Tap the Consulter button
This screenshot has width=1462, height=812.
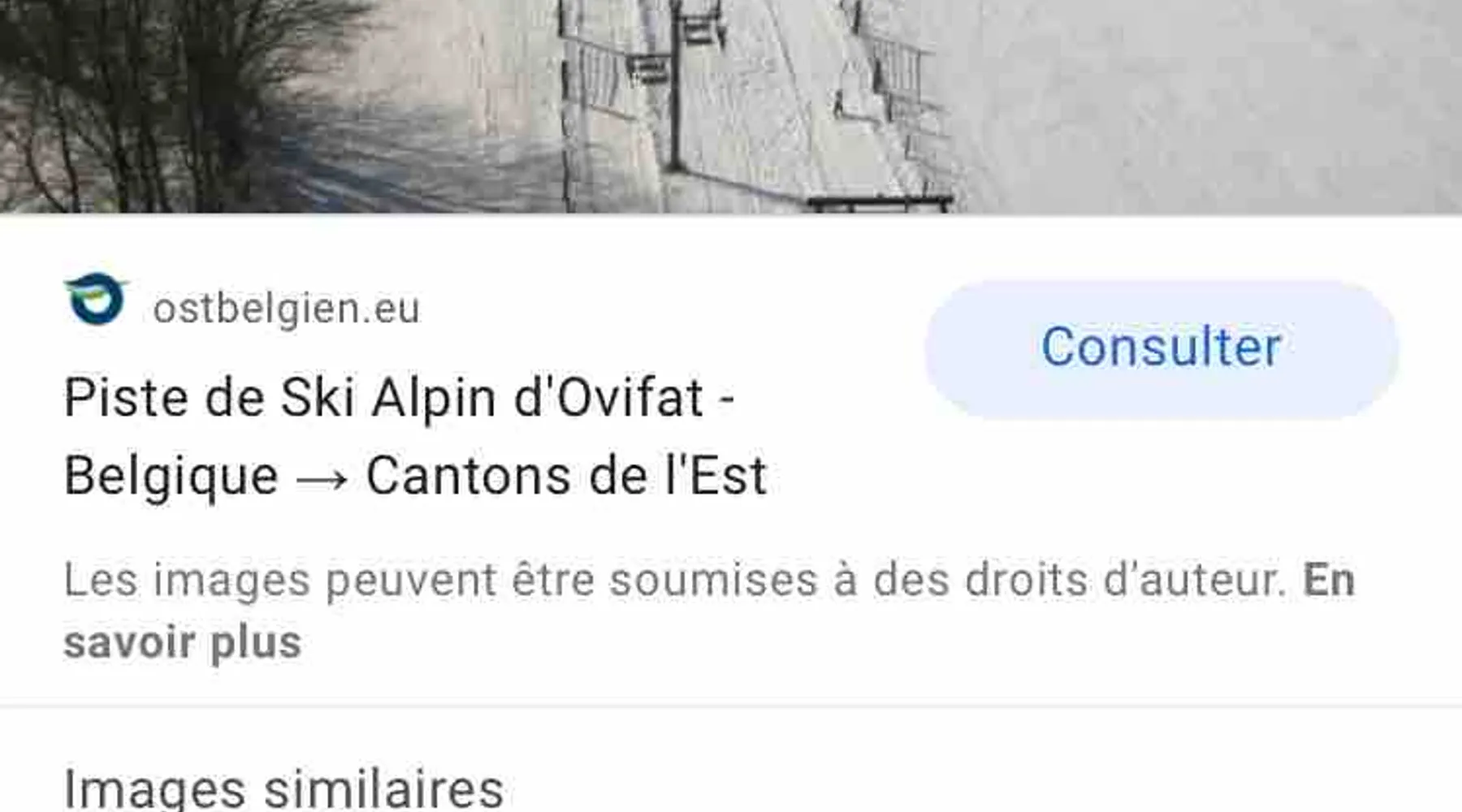tap(1161, 348)
